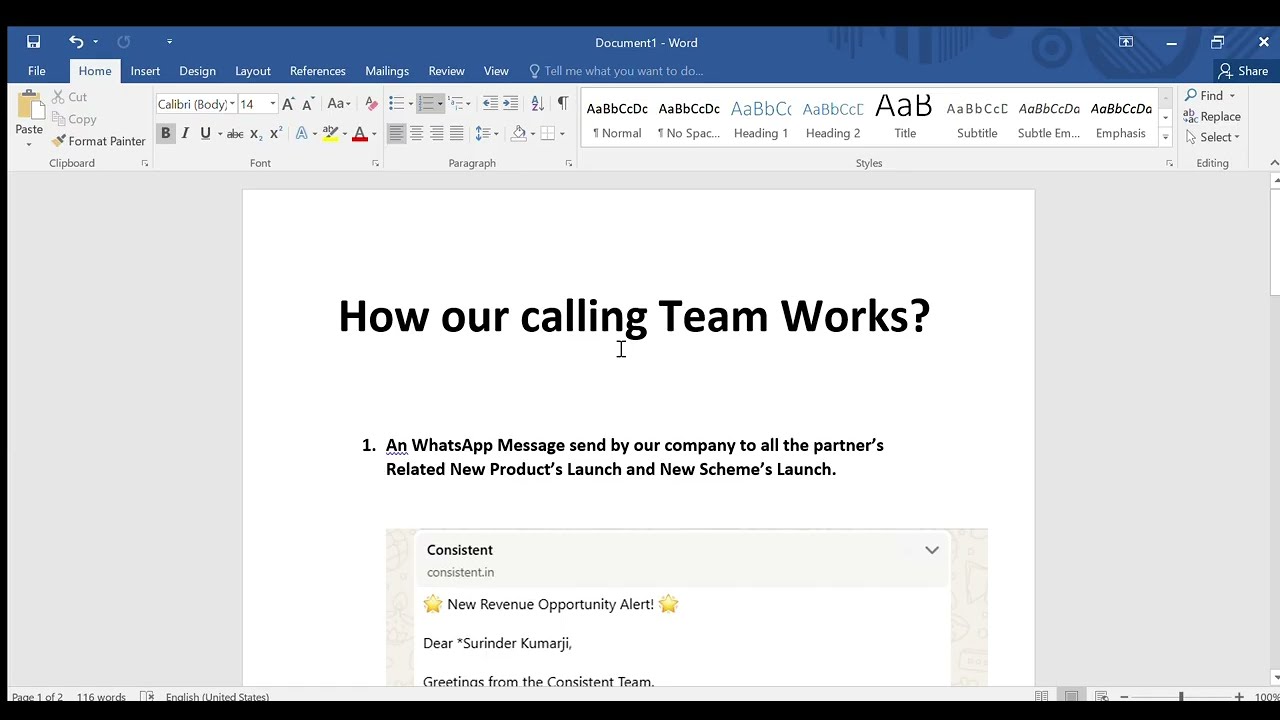Increase font size with grow icon
The width and height of the screenshot is (1280, 720).
point(288,104)
